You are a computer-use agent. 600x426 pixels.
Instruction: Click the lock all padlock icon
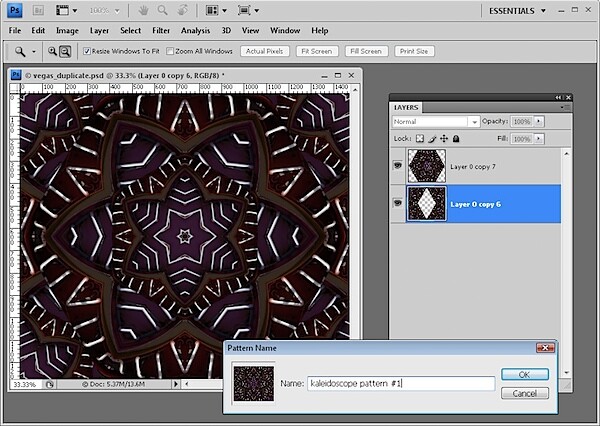tap(456, 139)
